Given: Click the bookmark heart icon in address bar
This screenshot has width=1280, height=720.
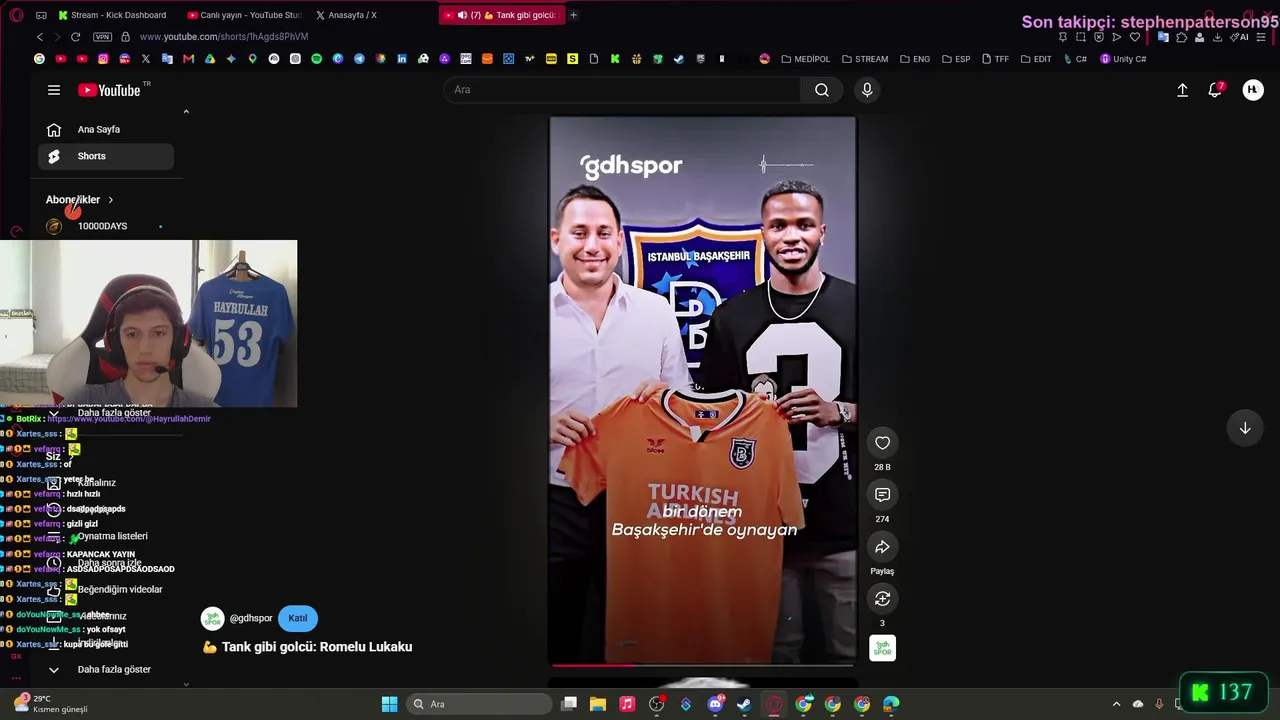Looking at the screenshot, I should (x=1134, y=37).
